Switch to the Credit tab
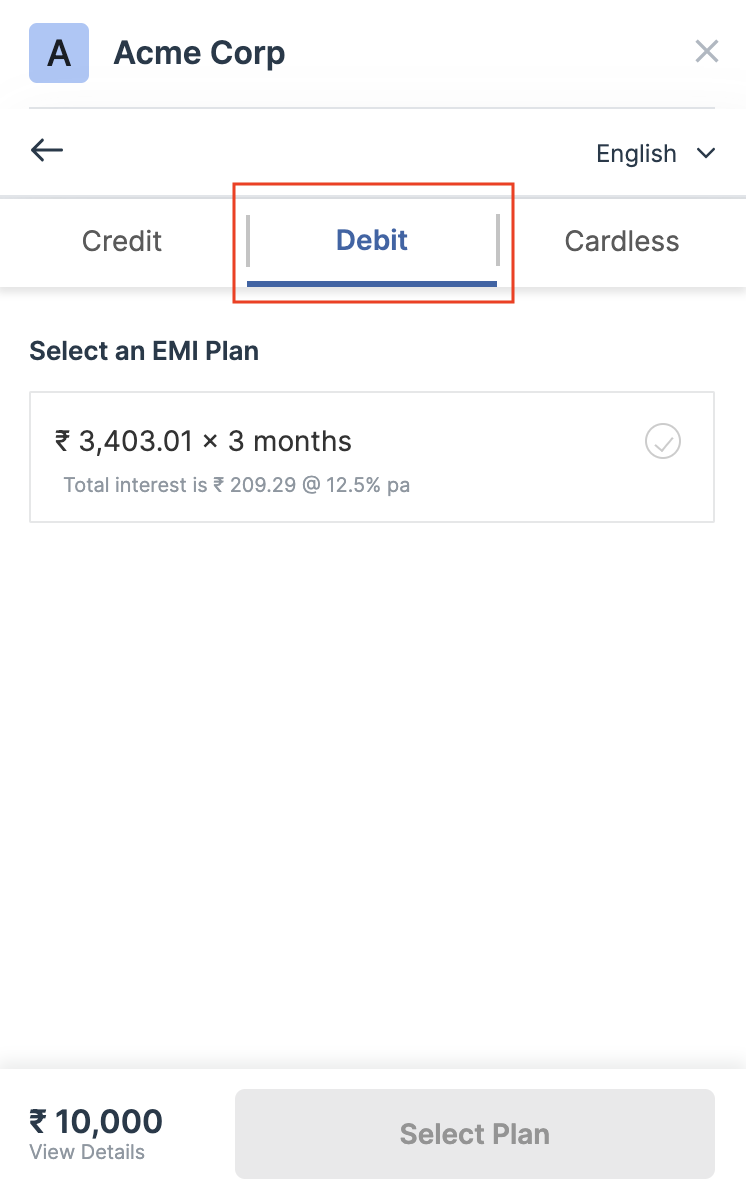Image resolution: width=746 pixels, height=1198 pixels. 121,241
